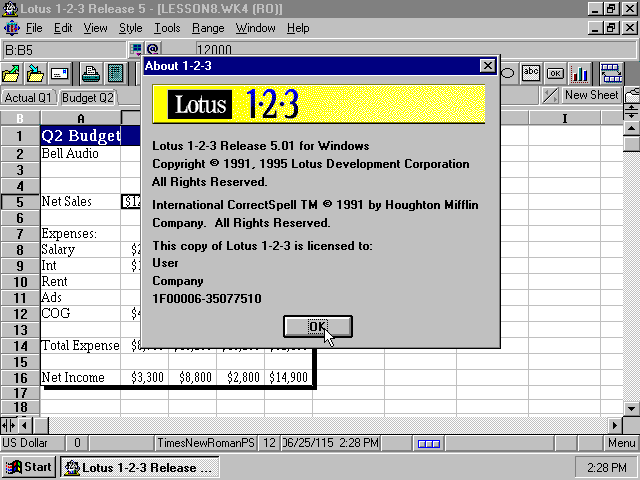Click the Net Income label cell
The width and height of the screenshot is (640, 480).
point(81,378)
